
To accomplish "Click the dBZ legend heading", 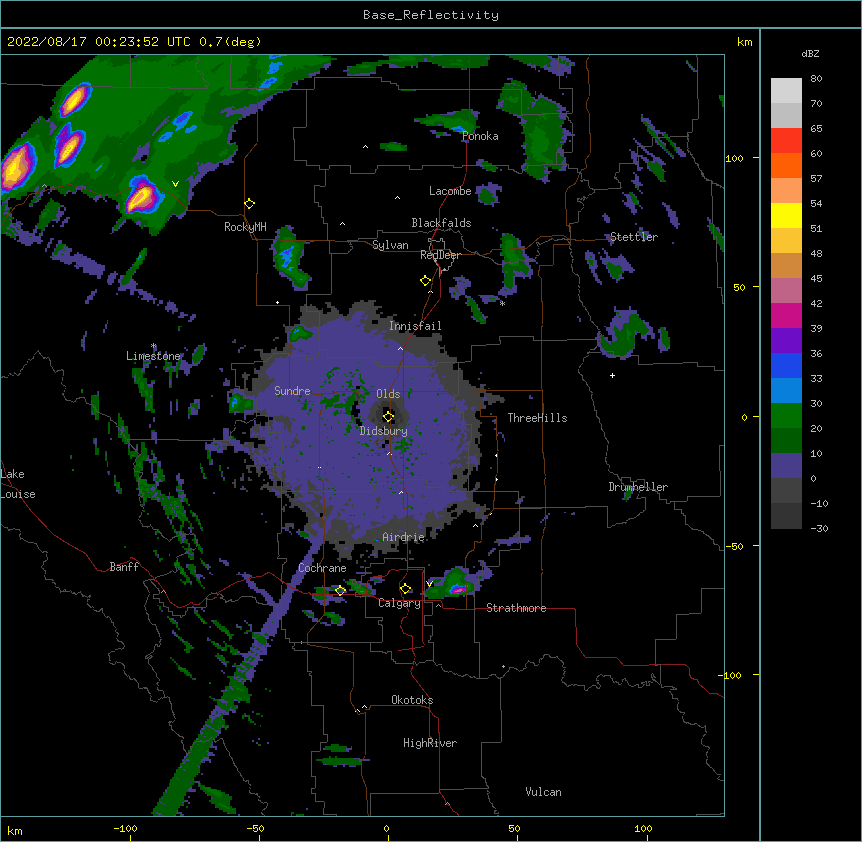I will click(x=810, y=53).
